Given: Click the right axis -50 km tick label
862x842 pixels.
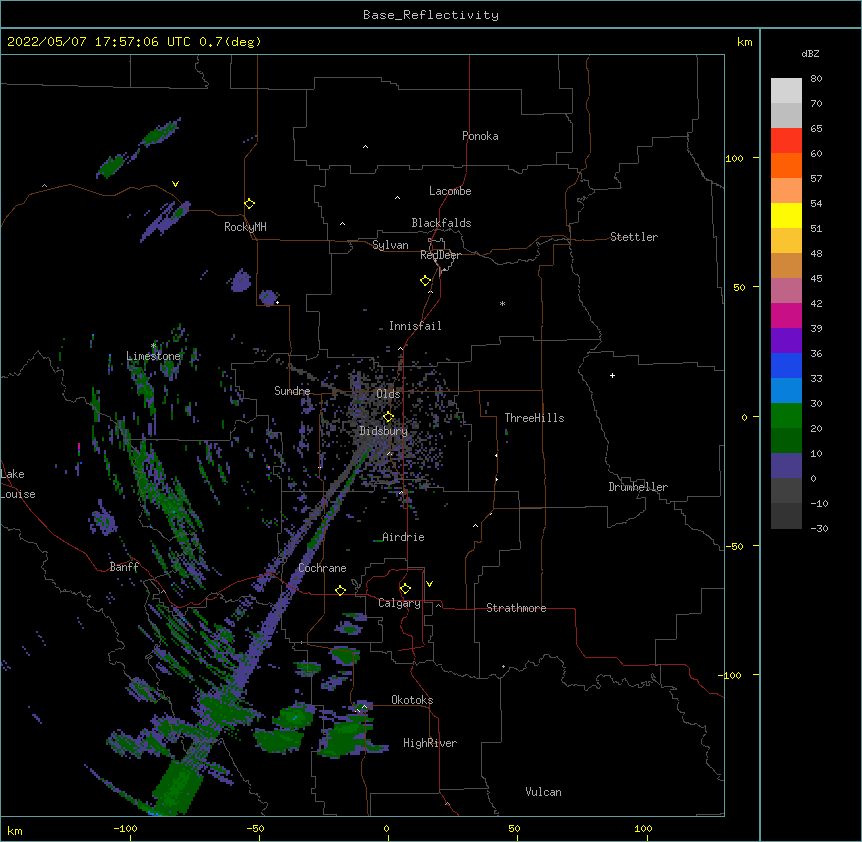Looking at the screenshot, I should tap(734, 546).
